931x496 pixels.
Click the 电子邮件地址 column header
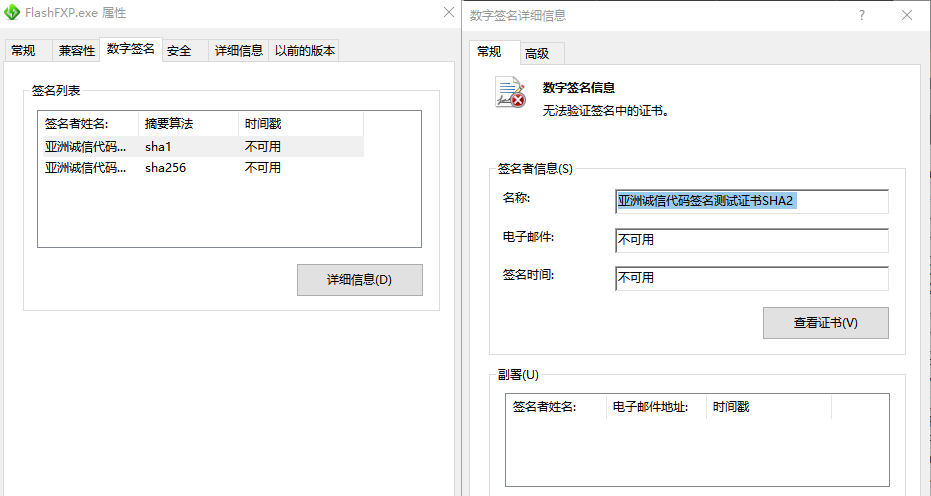point(656,407)
